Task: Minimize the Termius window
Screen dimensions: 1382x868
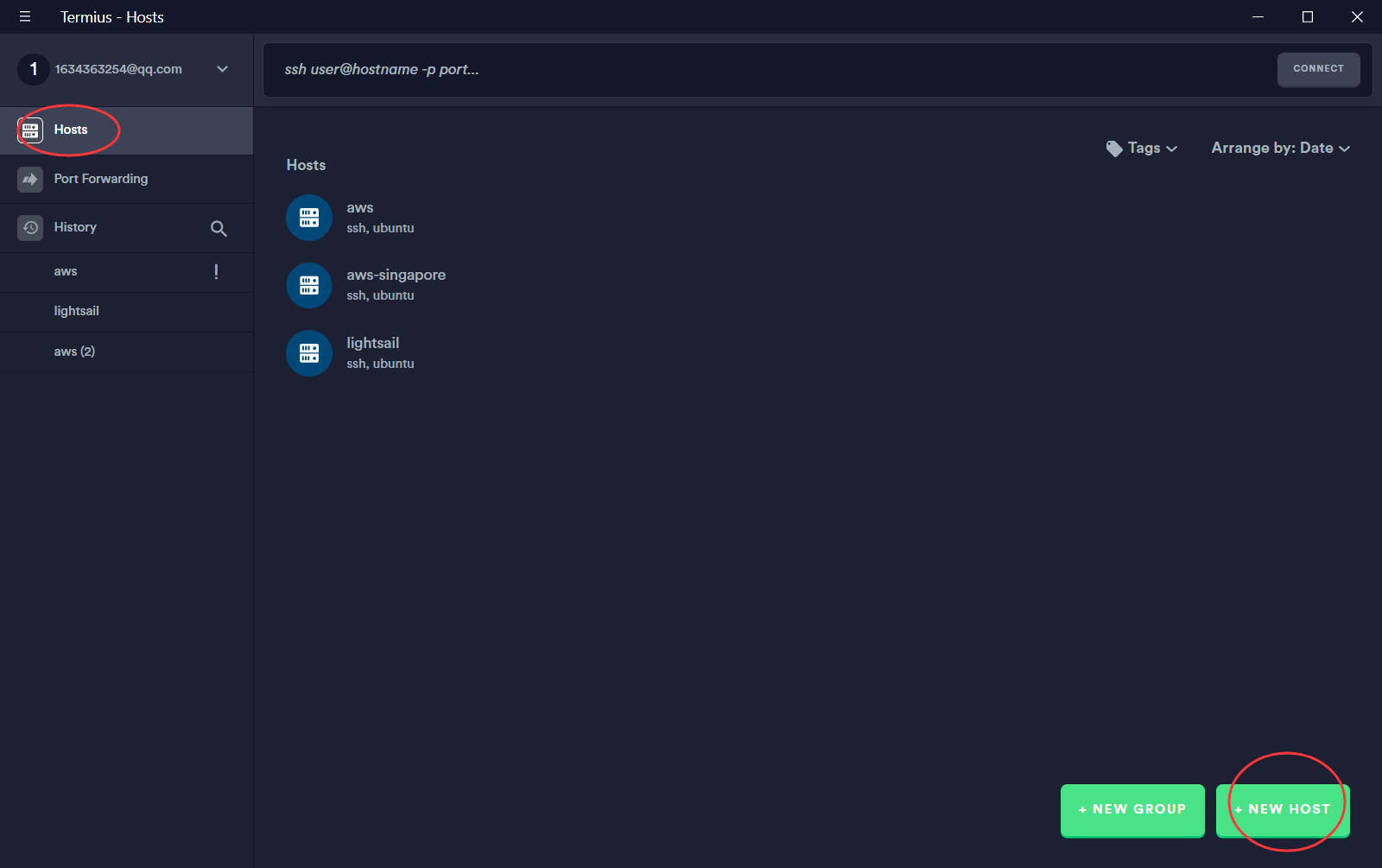Action: click(x=1258, y=16)
